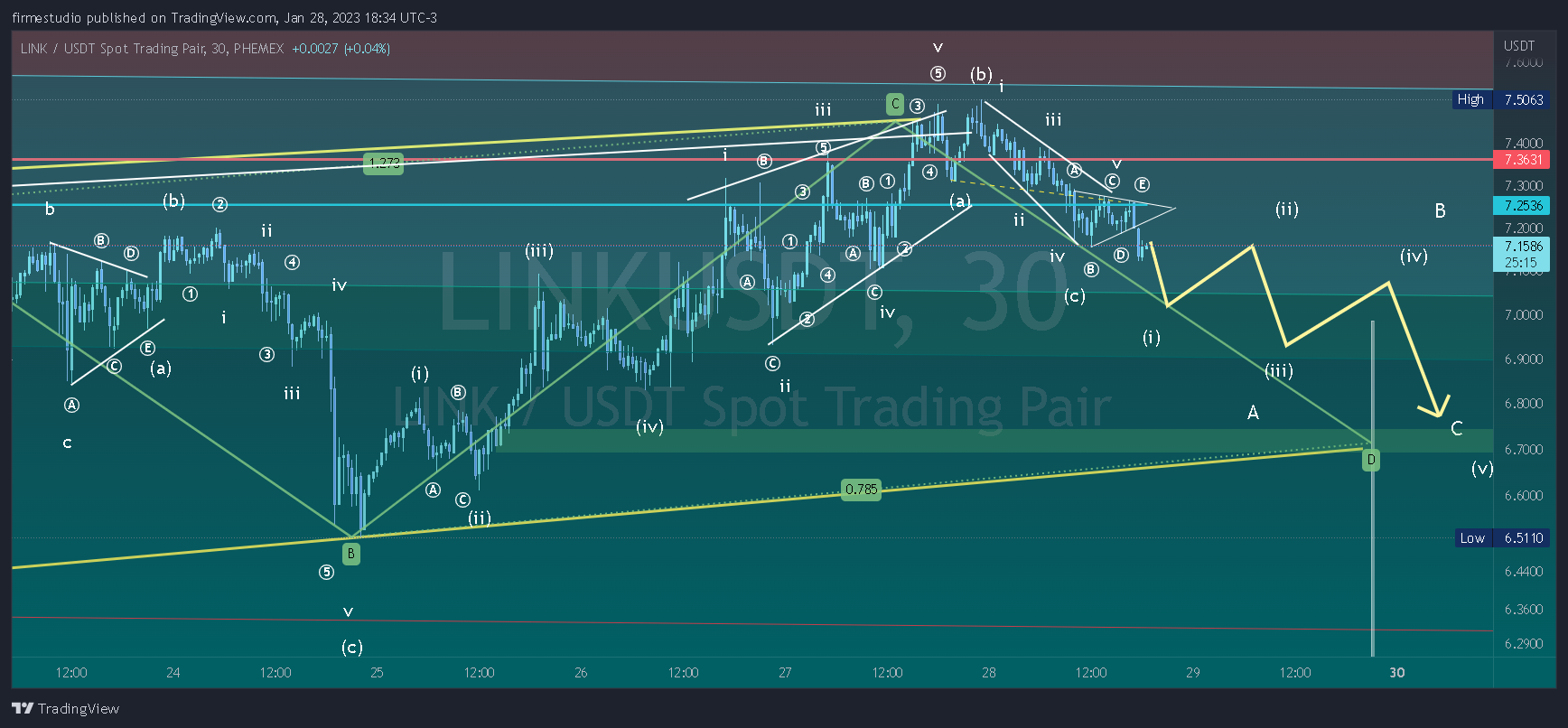The height and width of the screenshot is (728, 1568).
Task: Click the +0.0027 (+0.04%) change value
Action: click(x=341, y=49)
